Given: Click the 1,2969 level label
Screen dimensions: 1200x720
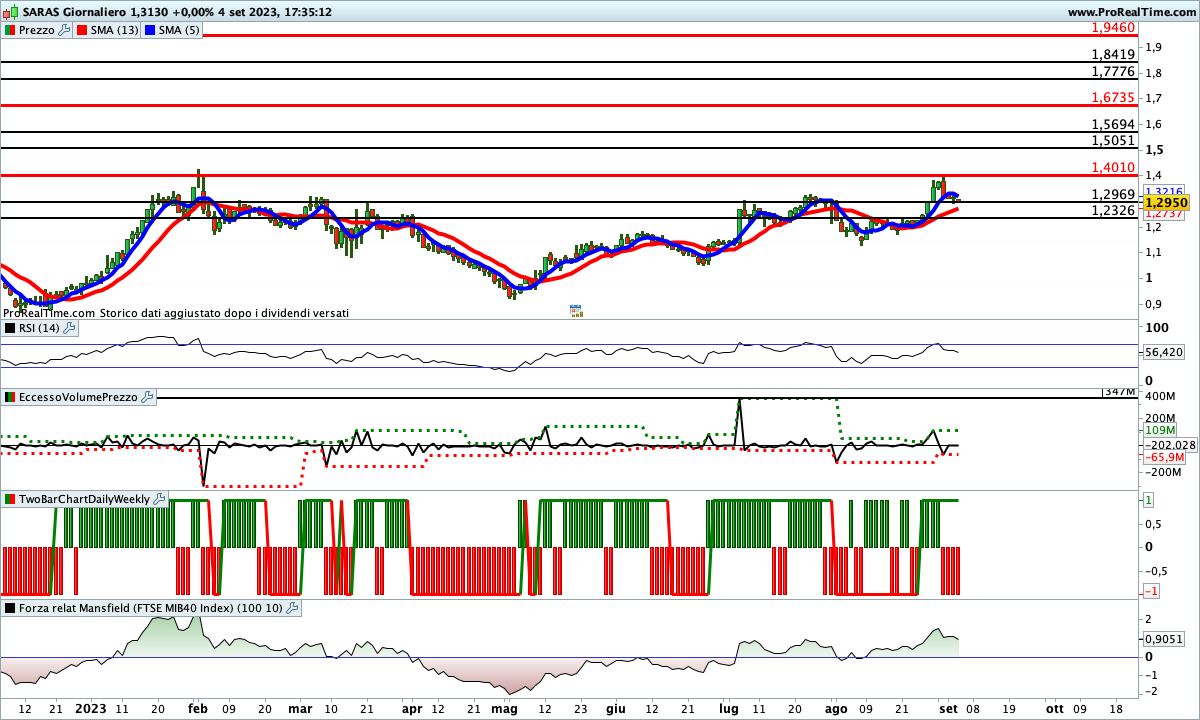Looking at the screenshot, I should point(1113,194).
